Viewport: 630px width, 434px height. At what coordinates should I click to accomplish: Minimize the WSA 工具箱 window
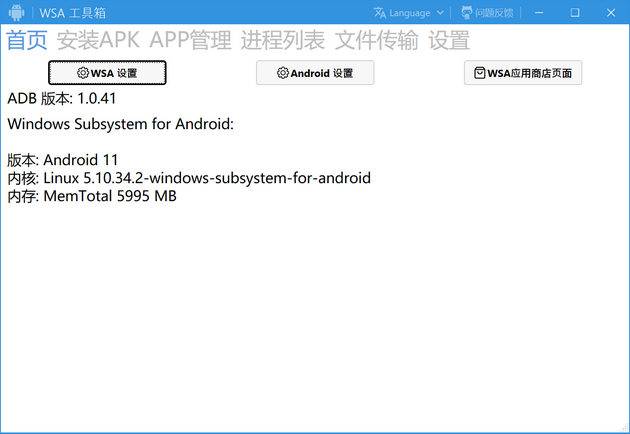(x=539, y=13)
